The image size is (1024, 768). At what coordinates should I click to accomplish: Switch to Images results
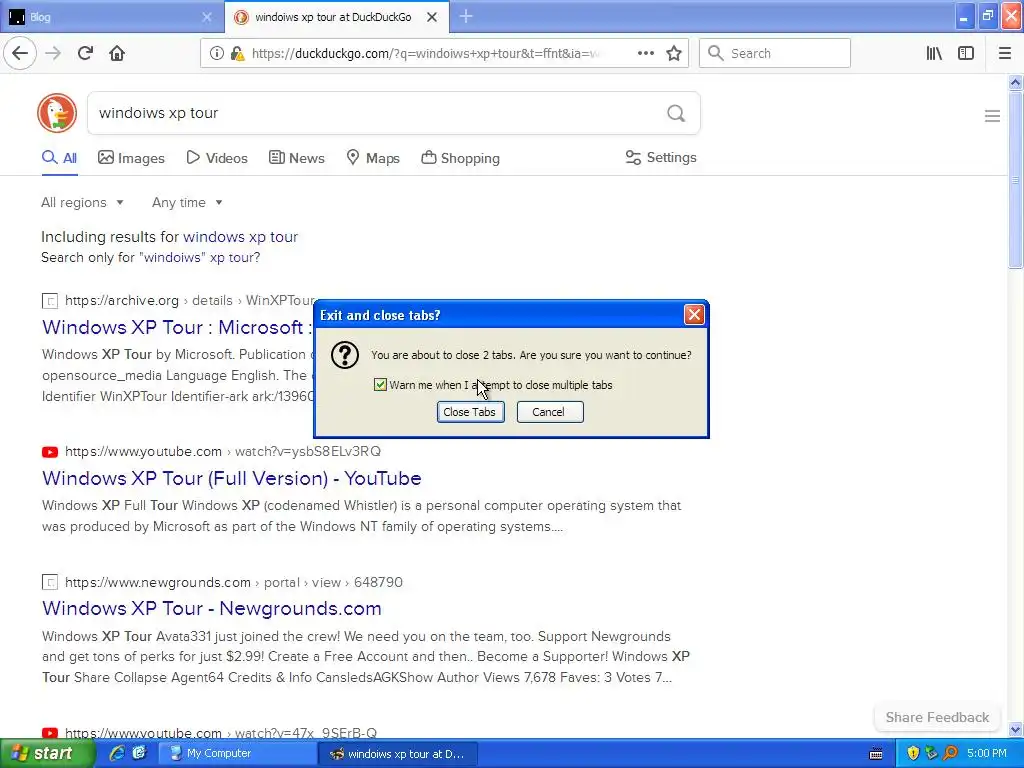pos(131,157)
